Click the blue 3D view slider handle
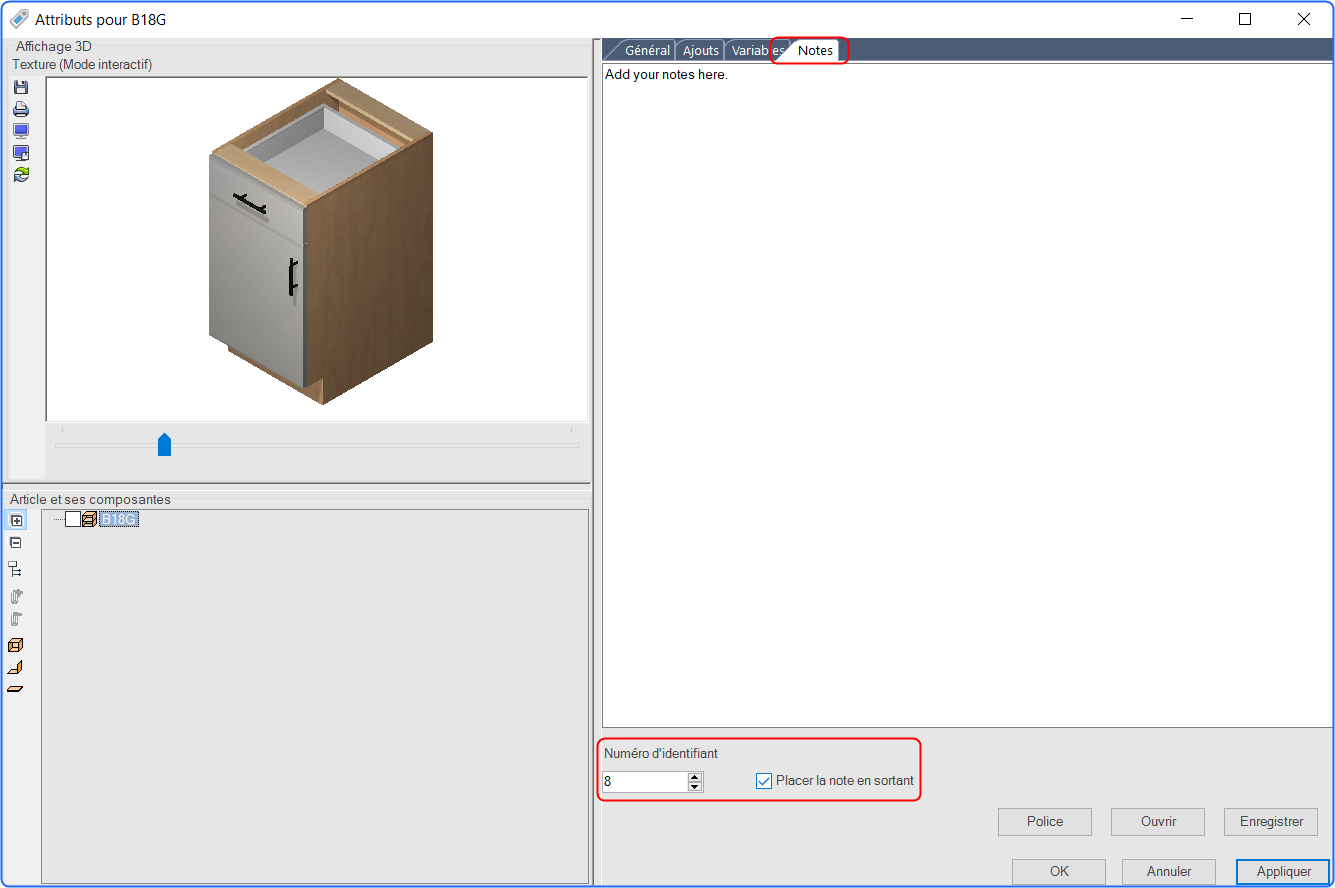This screenshot has width=1335, height=888. click(x=165, y=445)
